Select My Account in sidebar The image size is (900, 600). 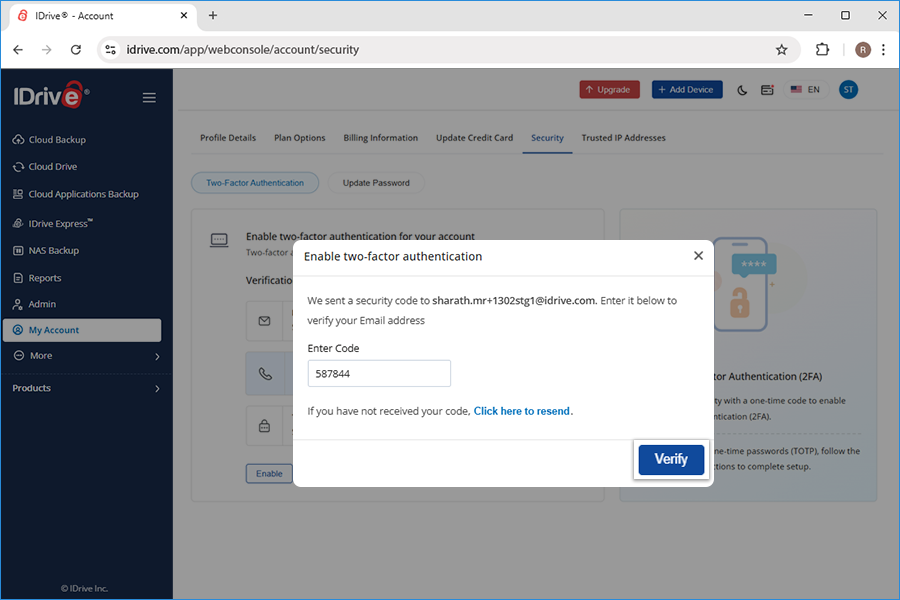[x=82, y=330]
